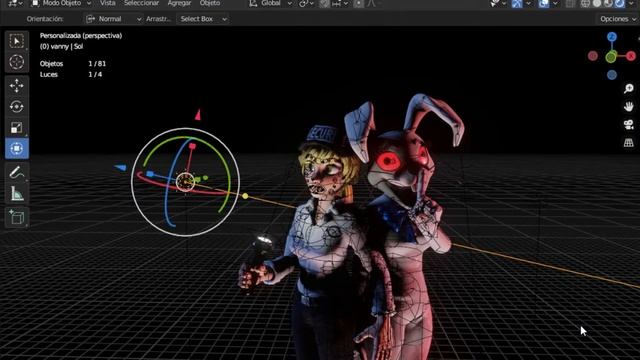Select the highlighted Transform tool
The width and height of the screenshot is (640, 360).
pos(17,148)
